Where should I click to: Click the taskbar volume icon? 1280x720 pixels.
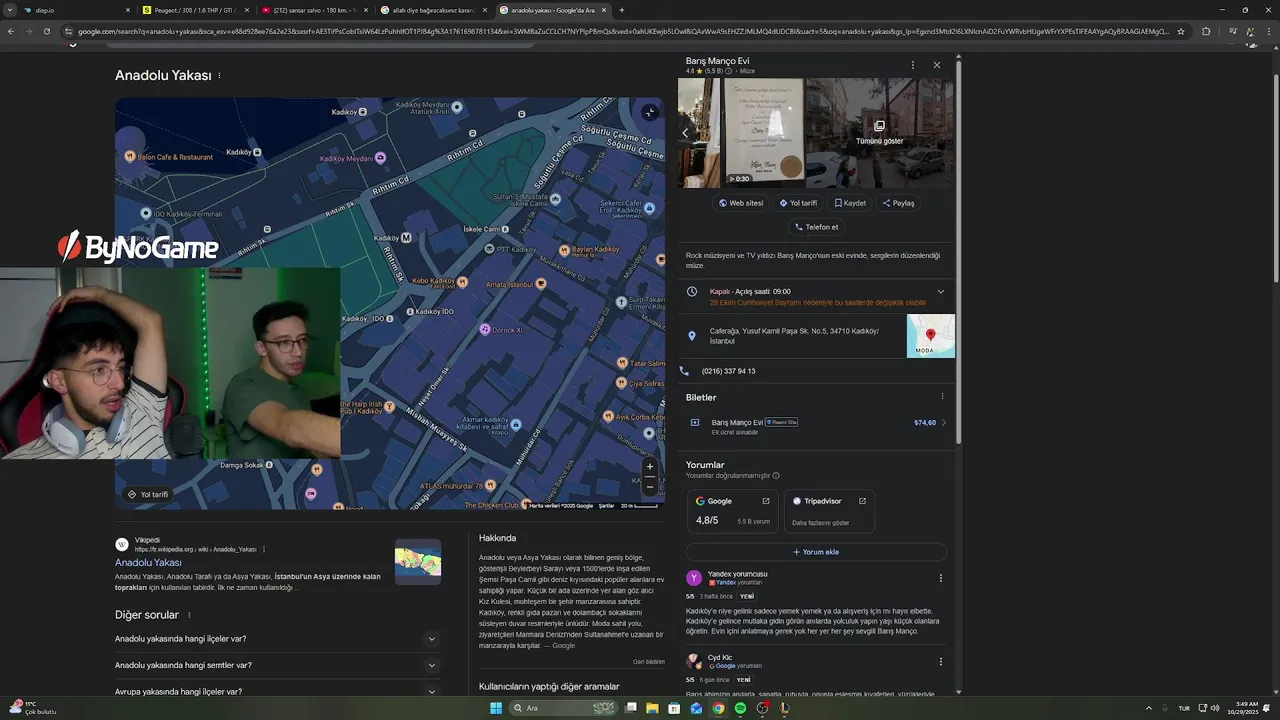pyautogui.click(x=1215, y=708)
